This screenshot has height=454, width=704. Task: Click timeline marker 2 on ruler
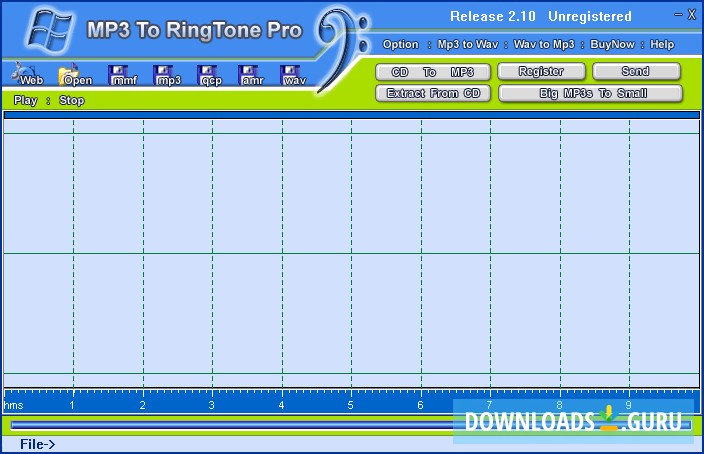(142, 405)
